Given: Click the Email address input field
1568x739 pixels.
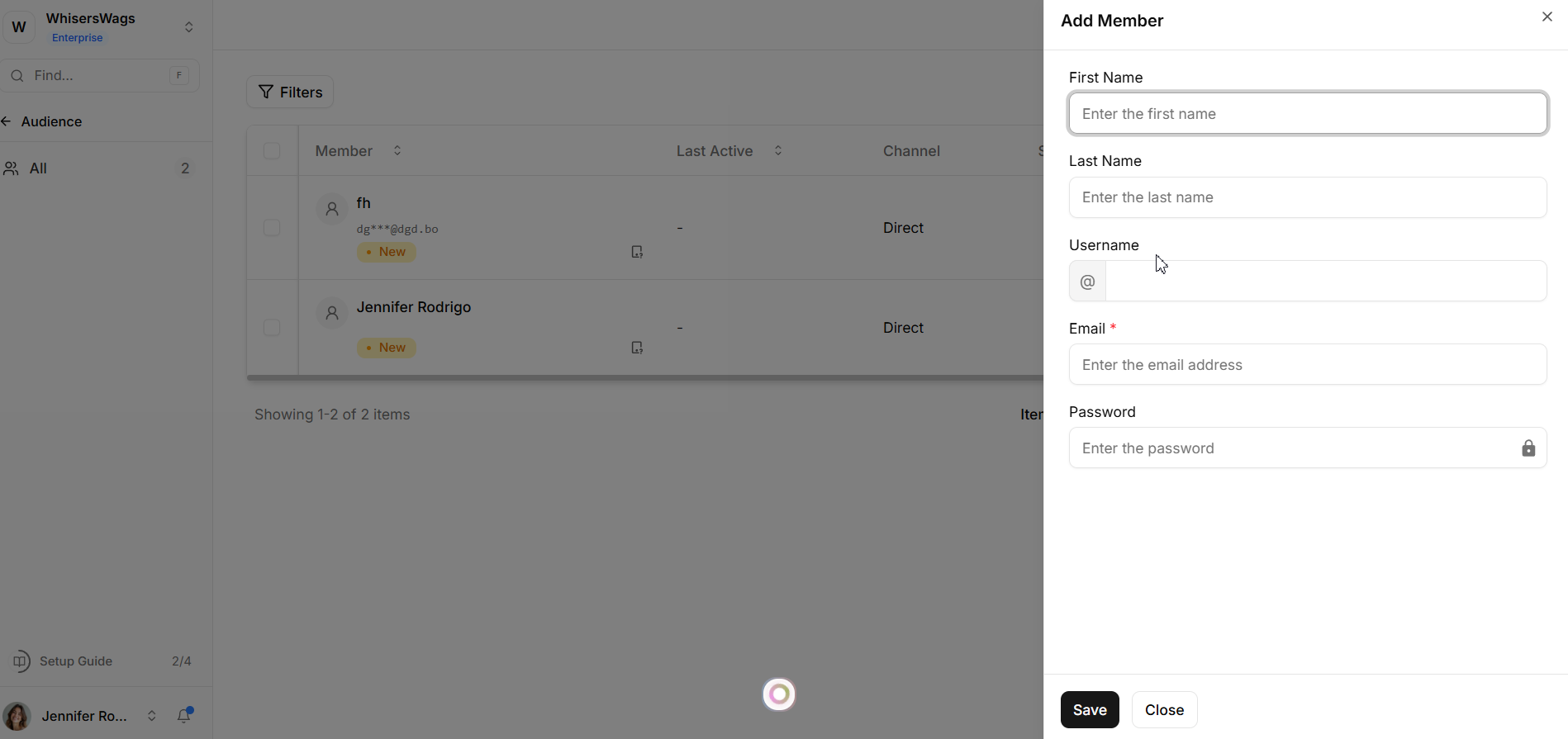Looking at the screenshot, I should pos(1307,365).
